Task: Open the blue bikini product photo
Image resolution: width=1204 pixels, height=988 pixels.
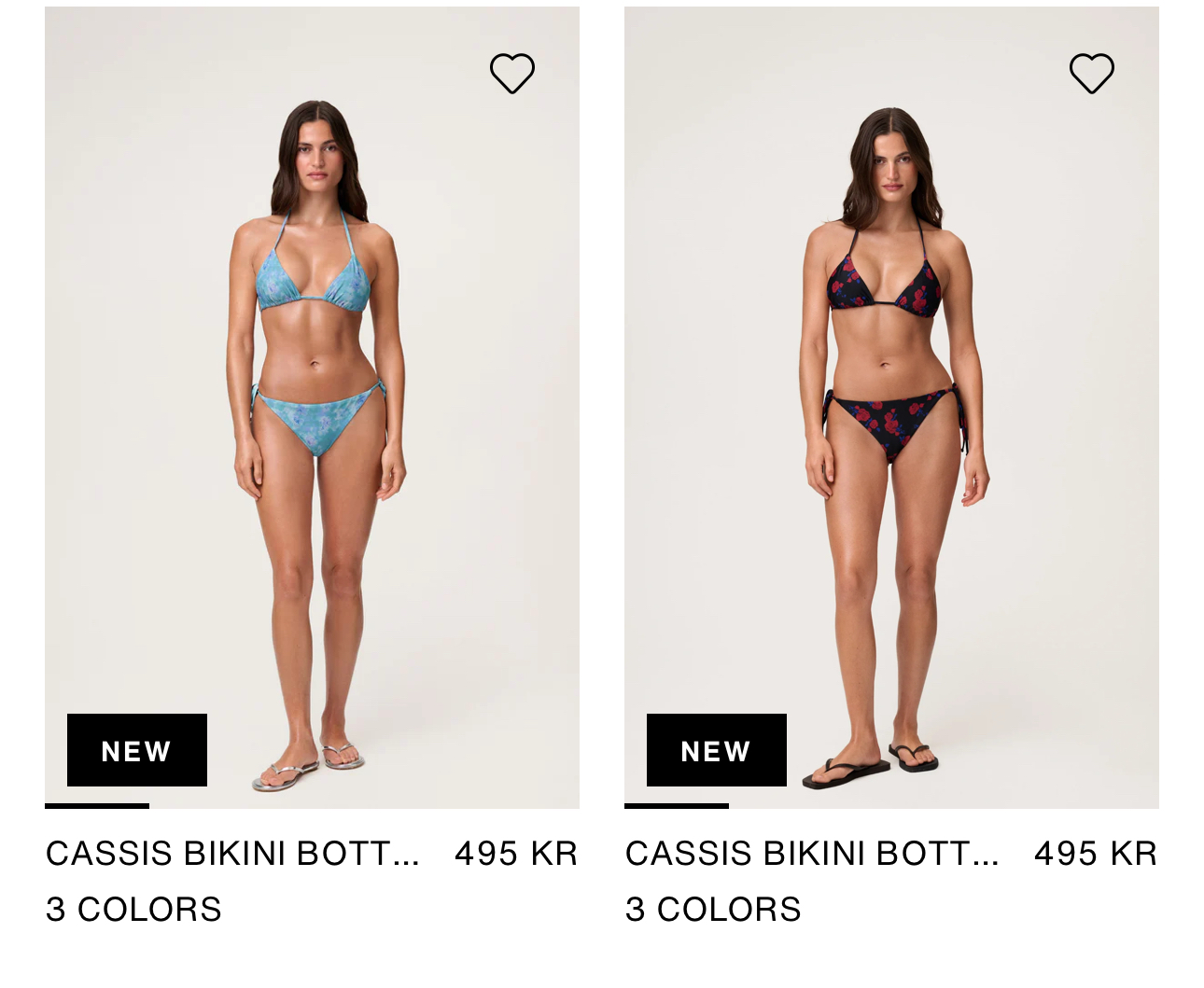Action: point(312,407)
